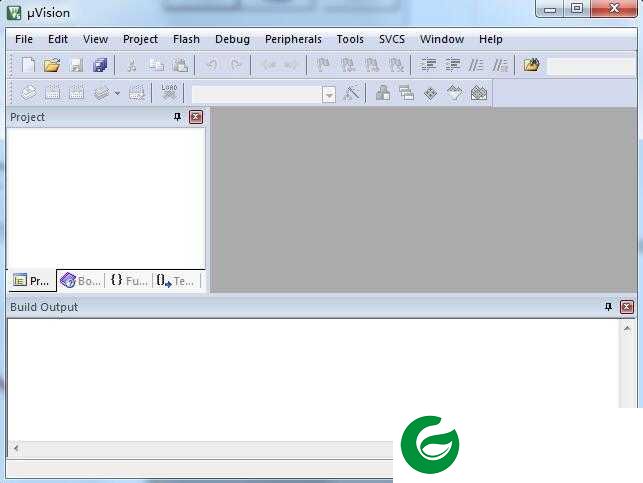Screen dimensions: 643x483
Task: Close the Project panel
Action: (x=196, y=117)
